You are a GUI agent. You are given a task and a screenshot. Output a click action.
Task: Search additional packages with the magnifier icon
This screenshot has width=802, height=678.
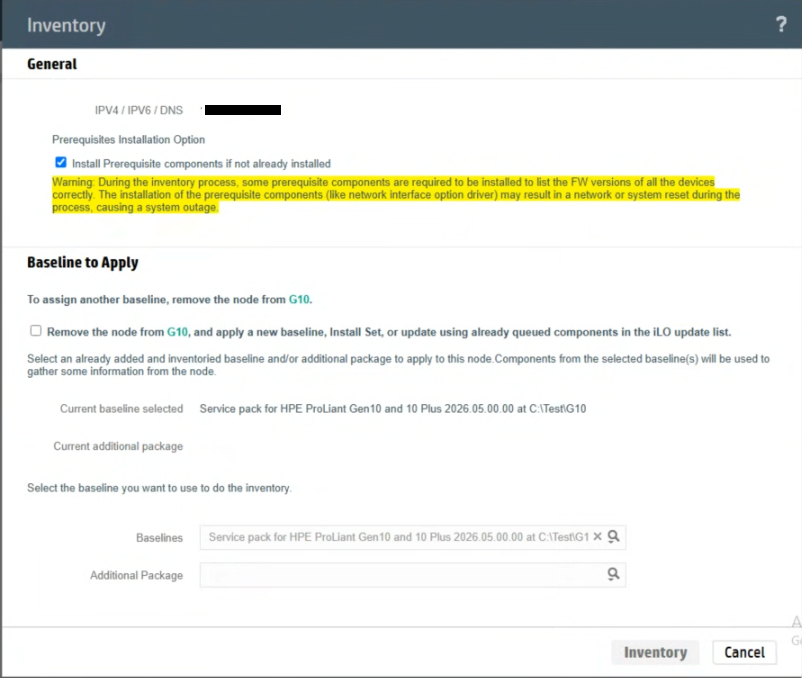(x=613, y=574)
